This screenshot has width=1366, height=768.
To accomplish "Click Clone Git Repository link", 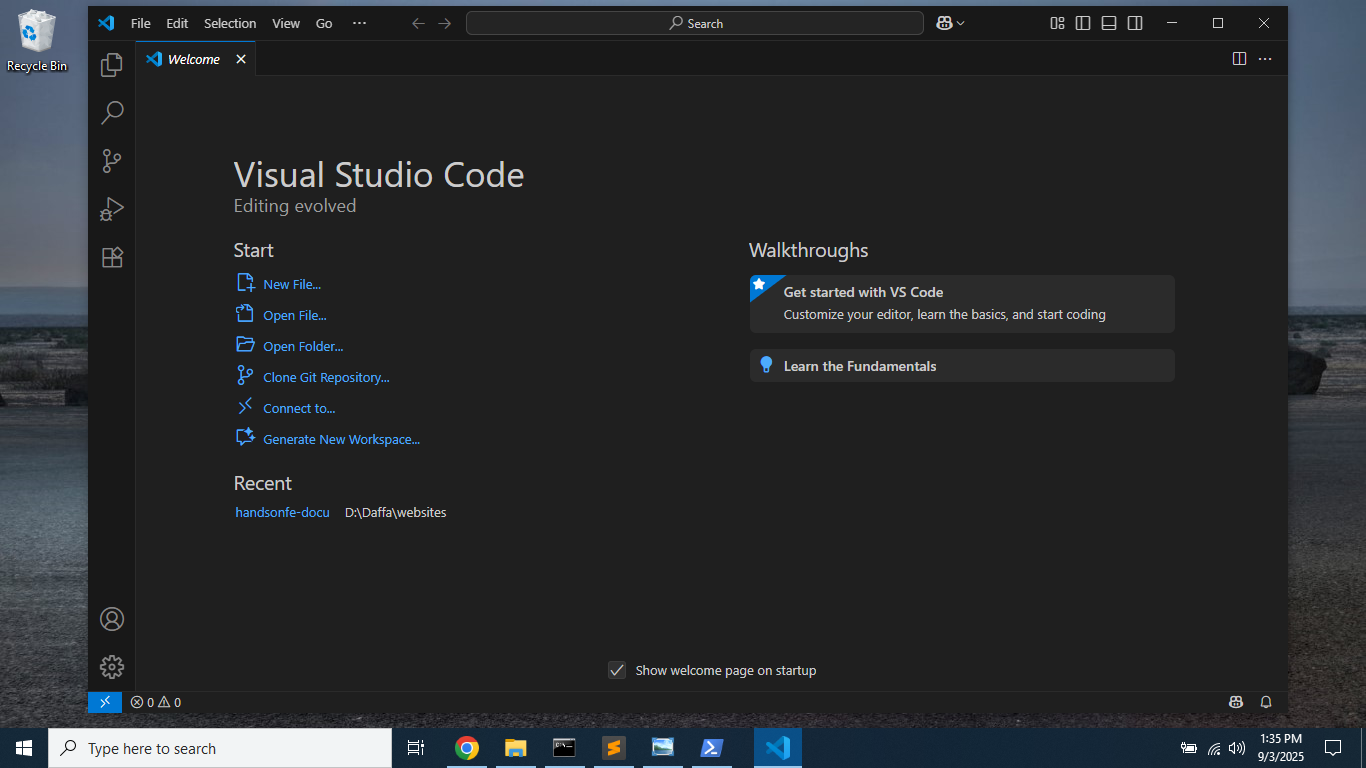I will 326,376.
